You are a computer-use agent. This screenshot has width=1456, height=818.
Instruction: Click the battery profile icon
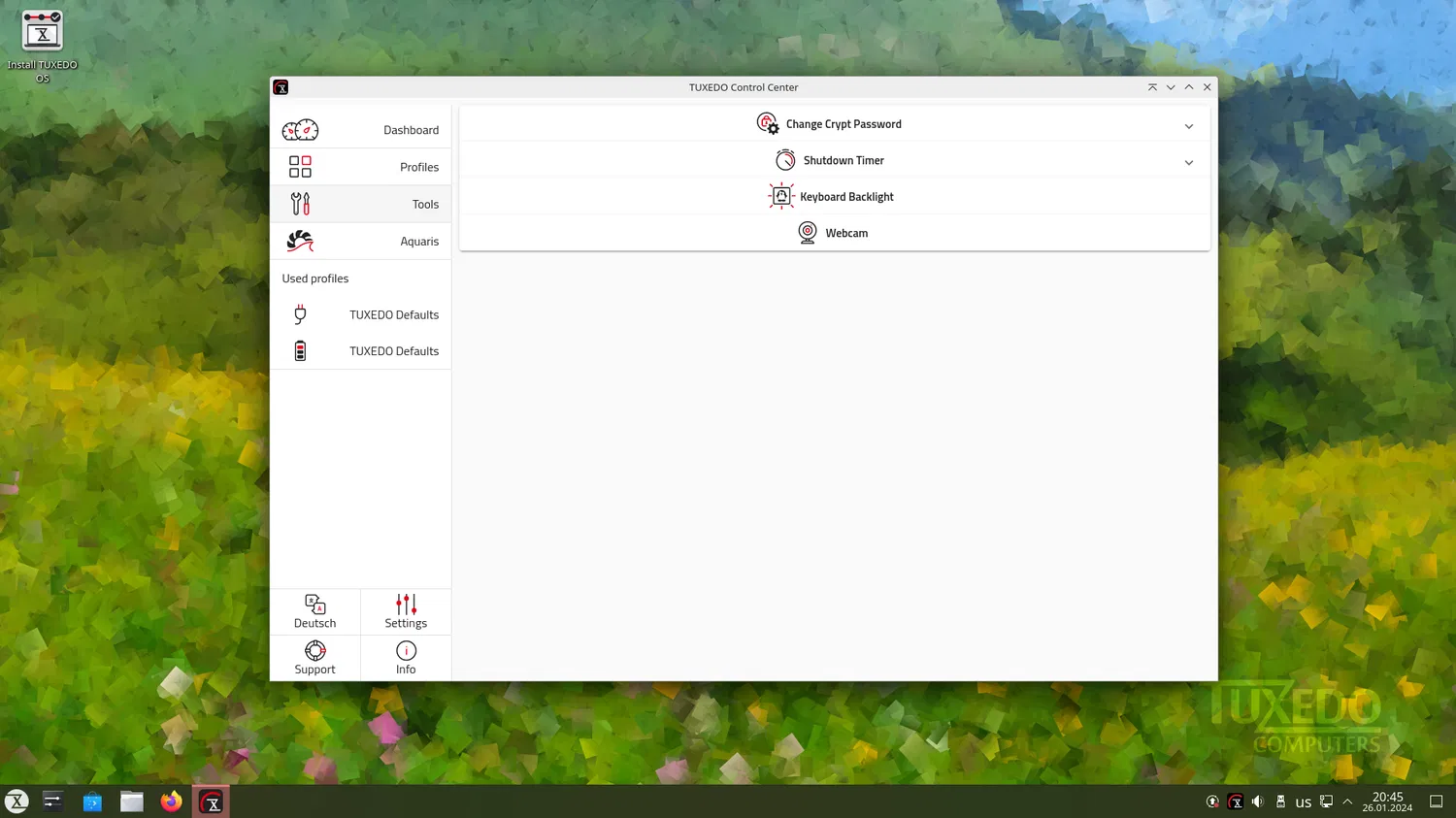tap(300, 351)
